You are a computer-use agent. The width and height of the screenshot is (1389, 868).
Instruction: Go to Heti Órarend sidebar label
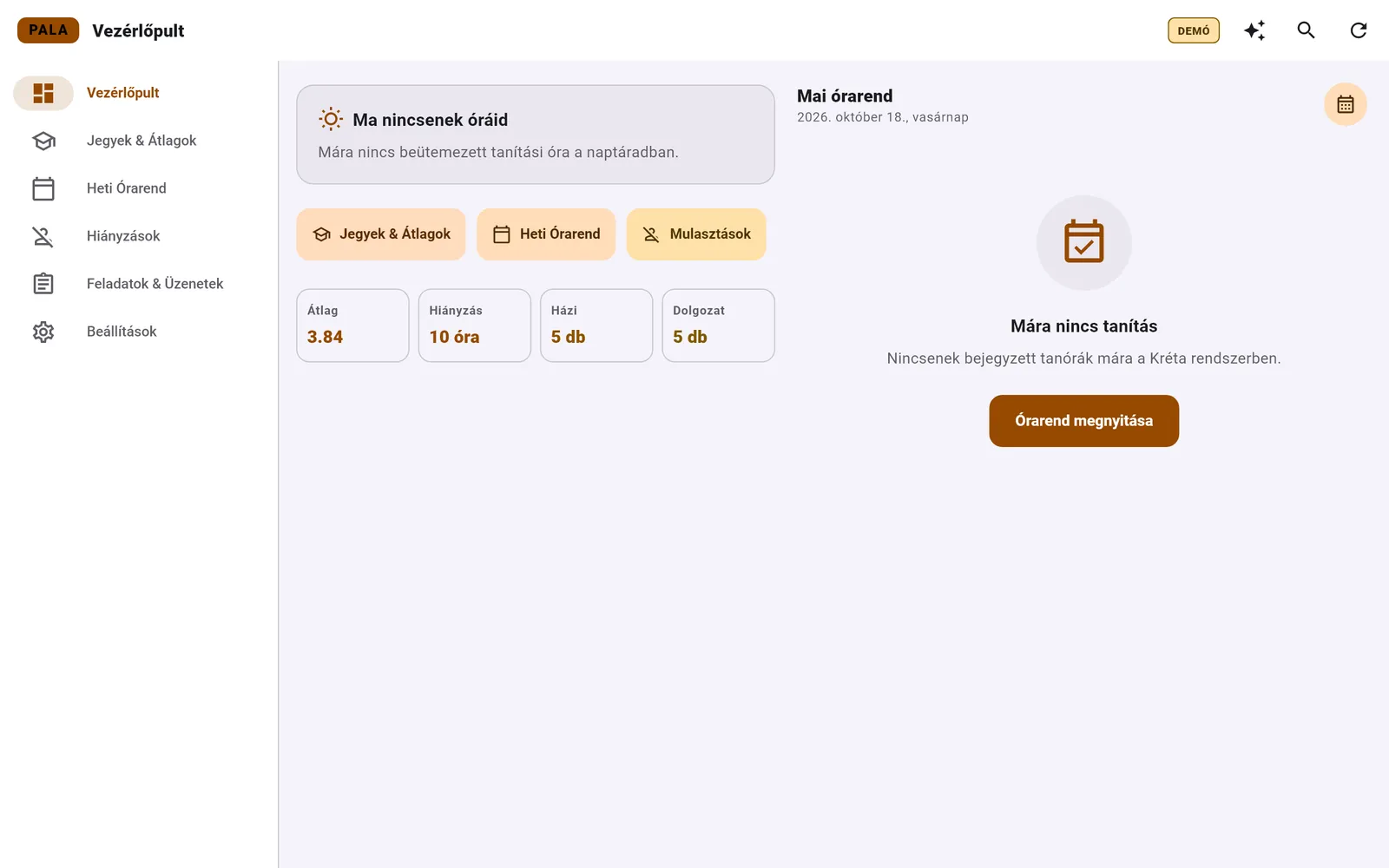point(127,188)
